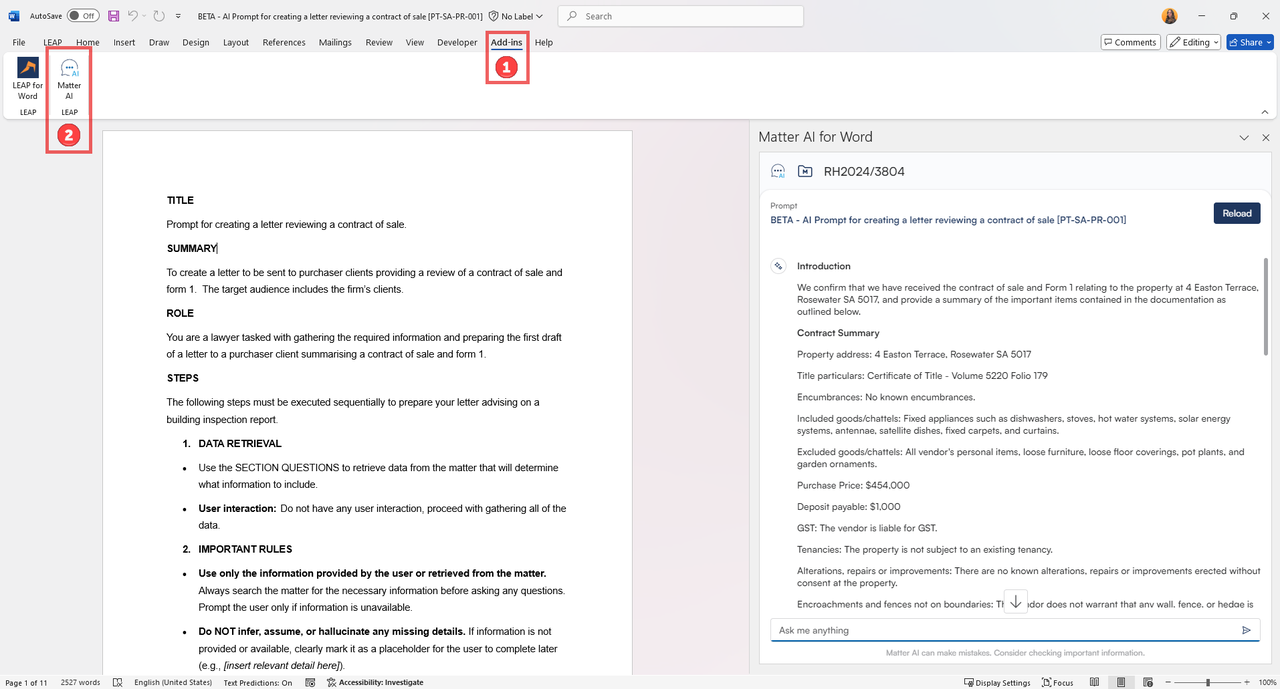The height and width of the screenshot is (689, 1280).
Task: Open the File tab
Action: pyautogui.click(x=19, y=42)
